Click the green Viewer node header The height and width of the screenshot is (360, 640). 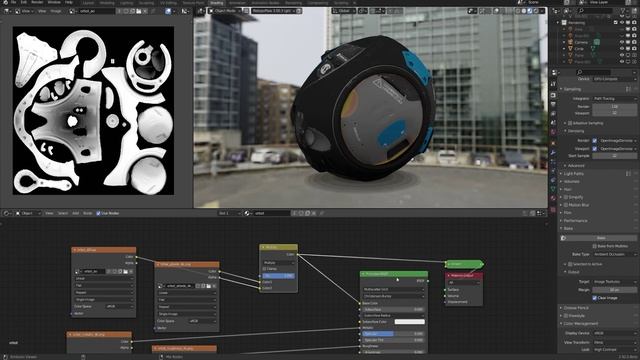coord(464,264)
